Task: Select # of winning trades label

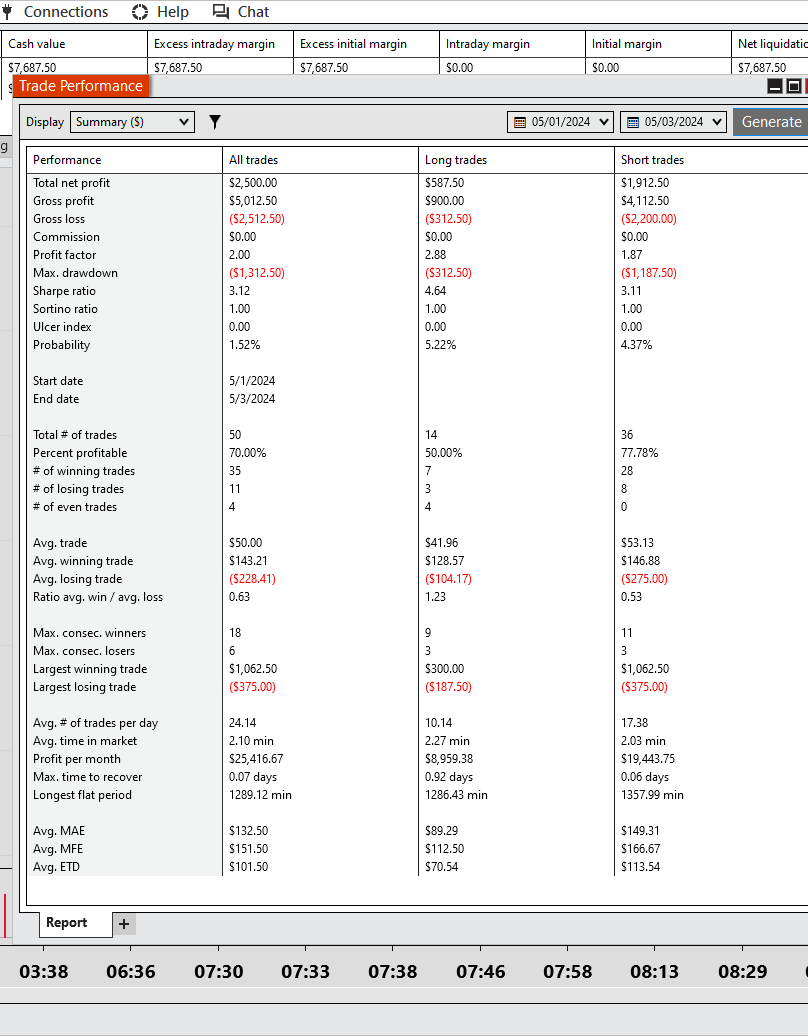Action: point(84,471)
